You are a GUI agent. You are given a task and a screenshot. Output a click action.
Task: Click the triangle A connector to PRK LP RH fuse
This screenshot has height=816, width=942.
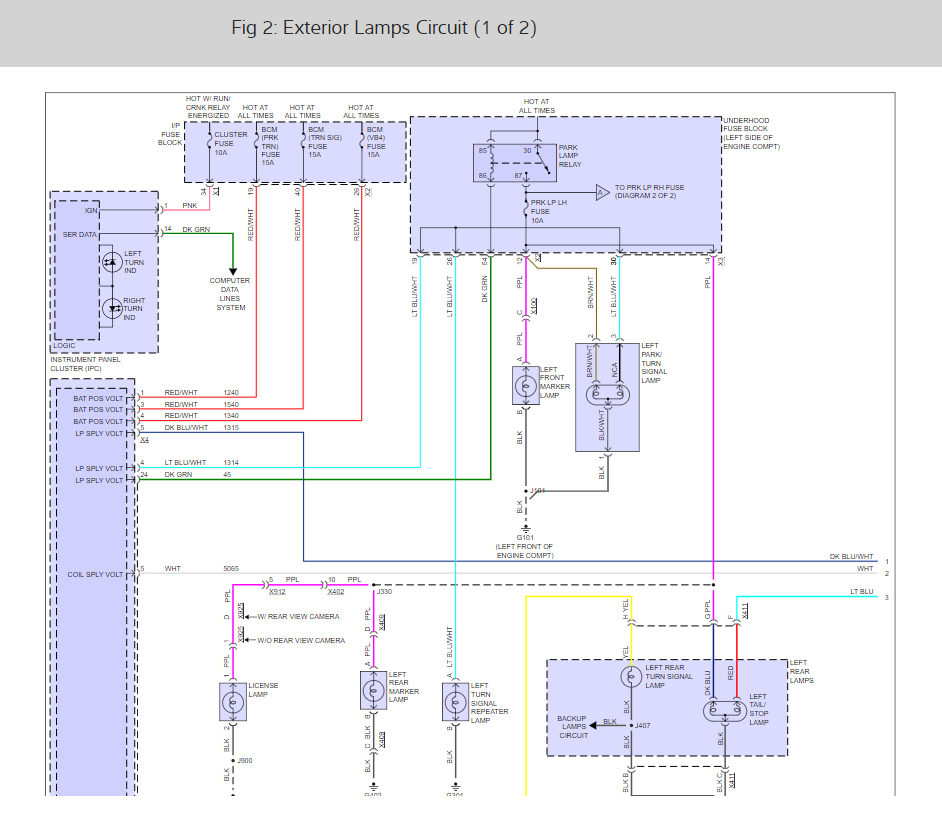point(602,191)
